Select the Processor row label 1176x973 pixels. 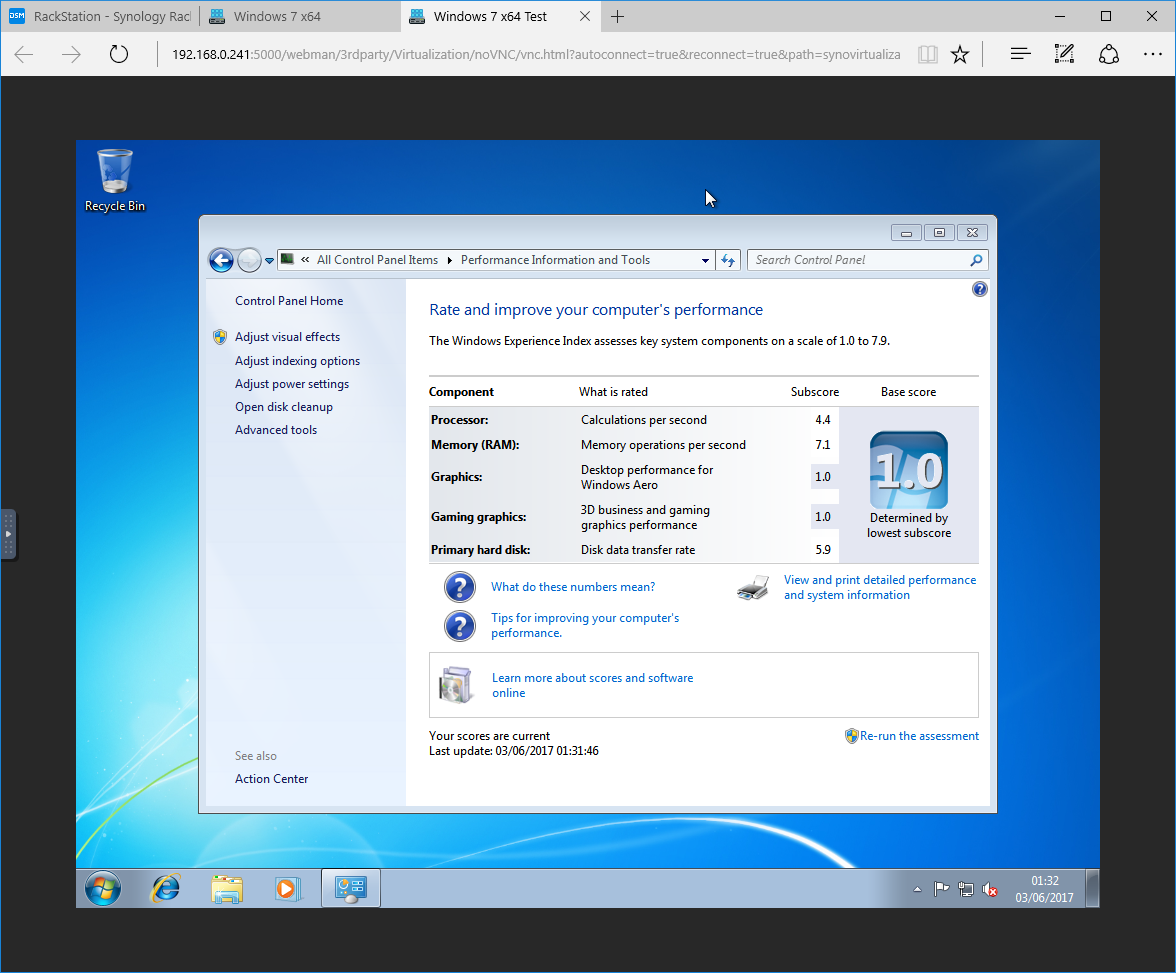[x=460, y=420]
